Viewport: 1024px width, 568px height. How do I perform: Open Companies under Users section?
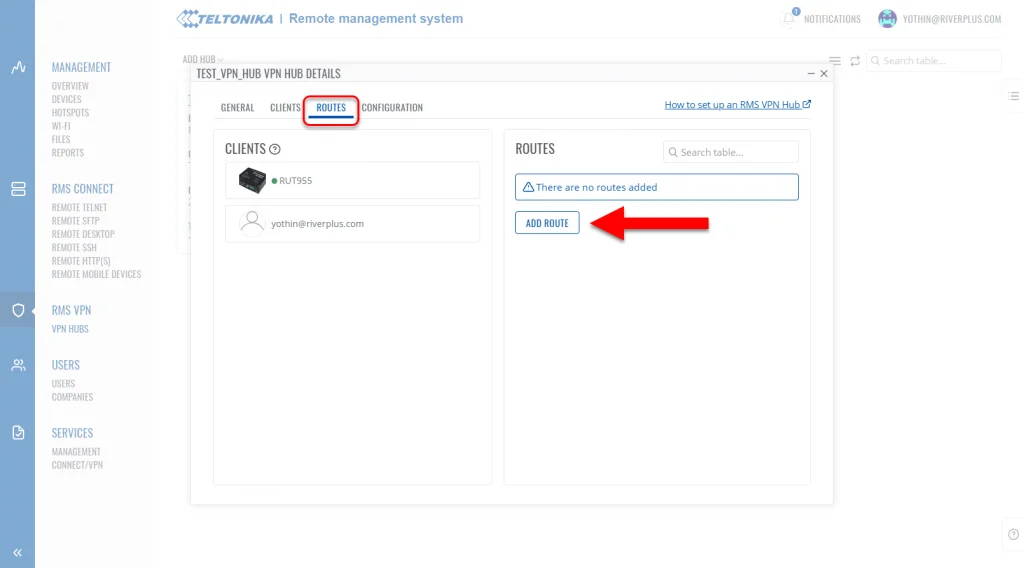coord(72,397)
